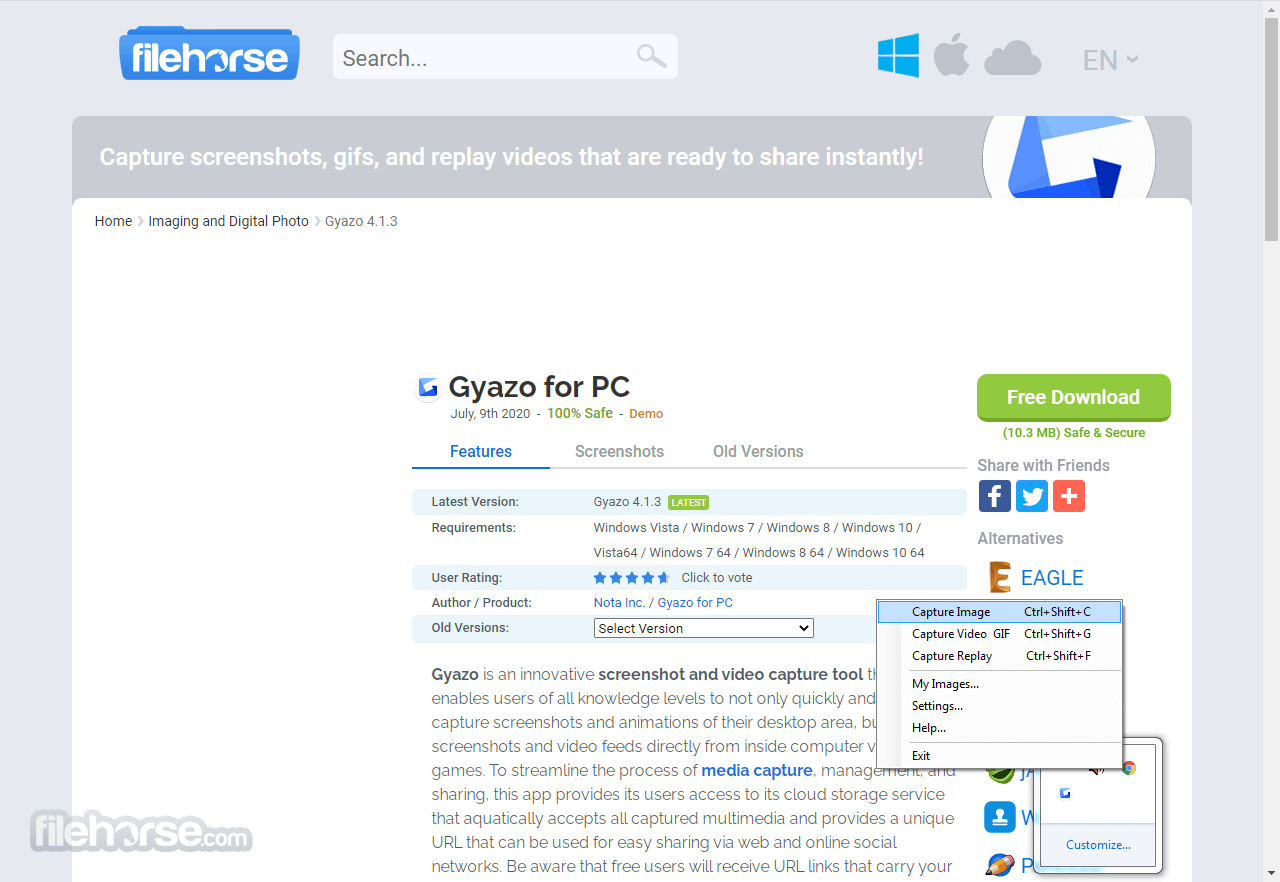Switch to the Screenshots tab
1280x882 pixels.
[x=619, y=452]
